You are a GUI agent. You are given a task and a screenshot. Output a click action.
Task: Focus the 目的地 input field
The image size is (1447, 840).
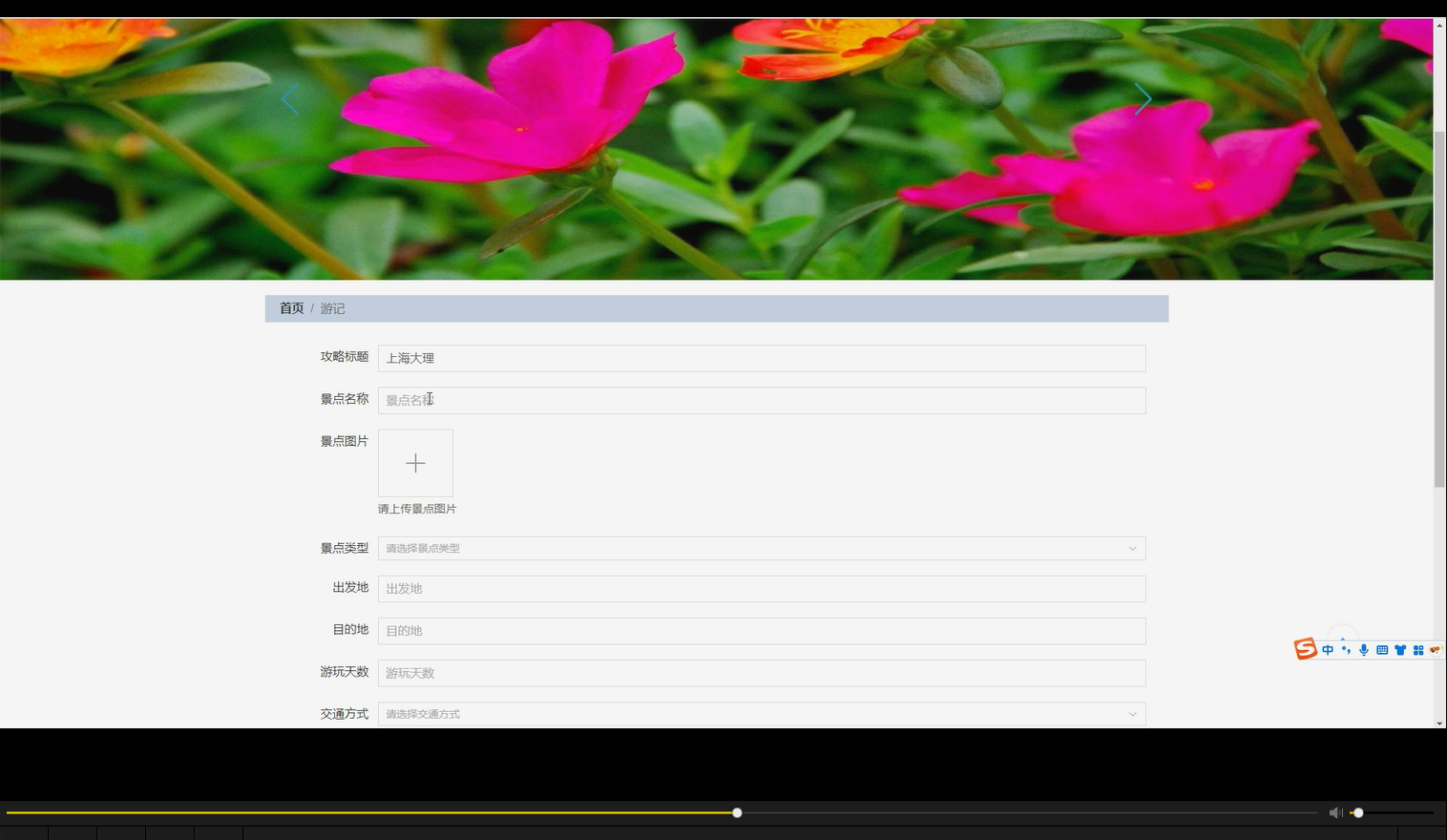pos(762,631)
